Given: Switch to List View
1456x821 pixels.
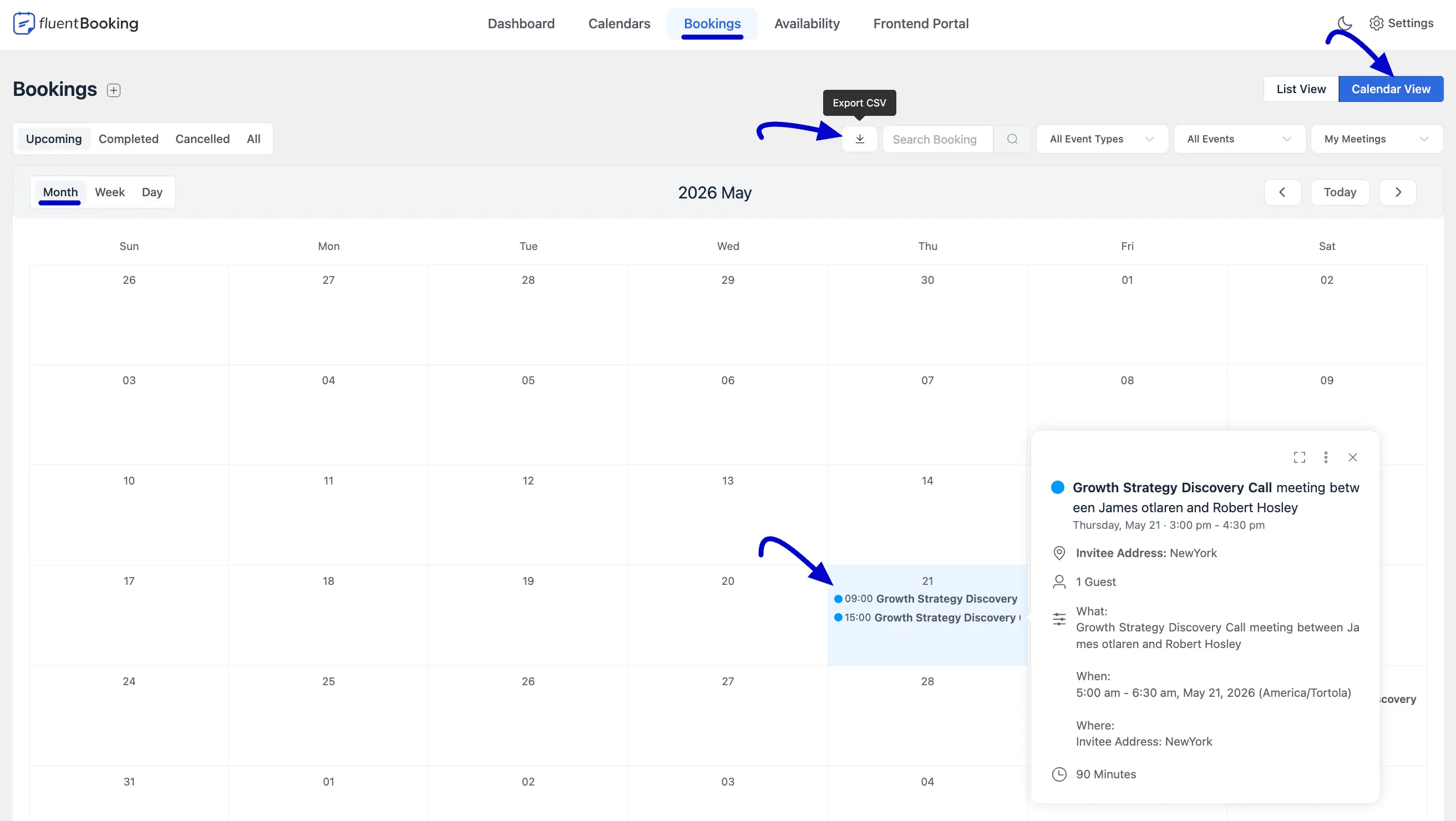Looking at the screenshot, I should click(1301, 89).
